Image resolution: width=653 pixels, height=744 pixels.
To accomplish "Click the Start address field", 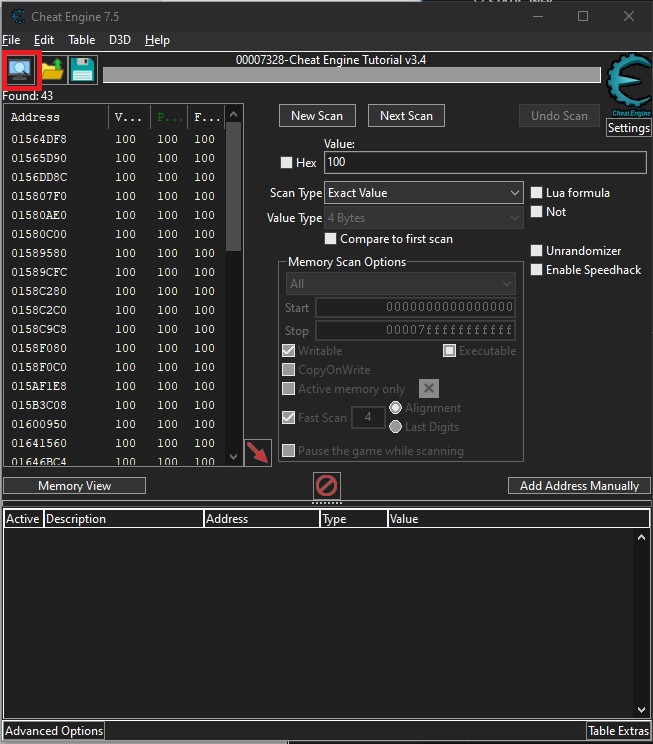I will tap(415, 307).
